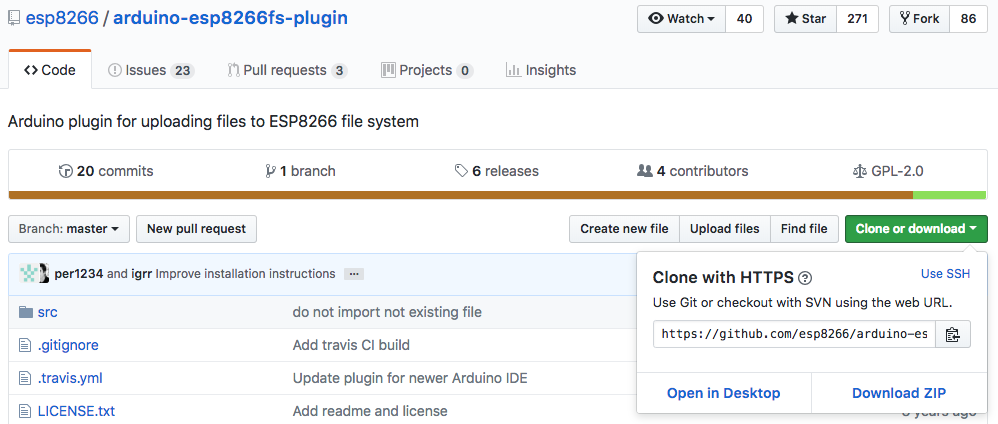998x424 pixels.
Task: Open the Branch: master dropdown
Action: (x=69, y=229)
